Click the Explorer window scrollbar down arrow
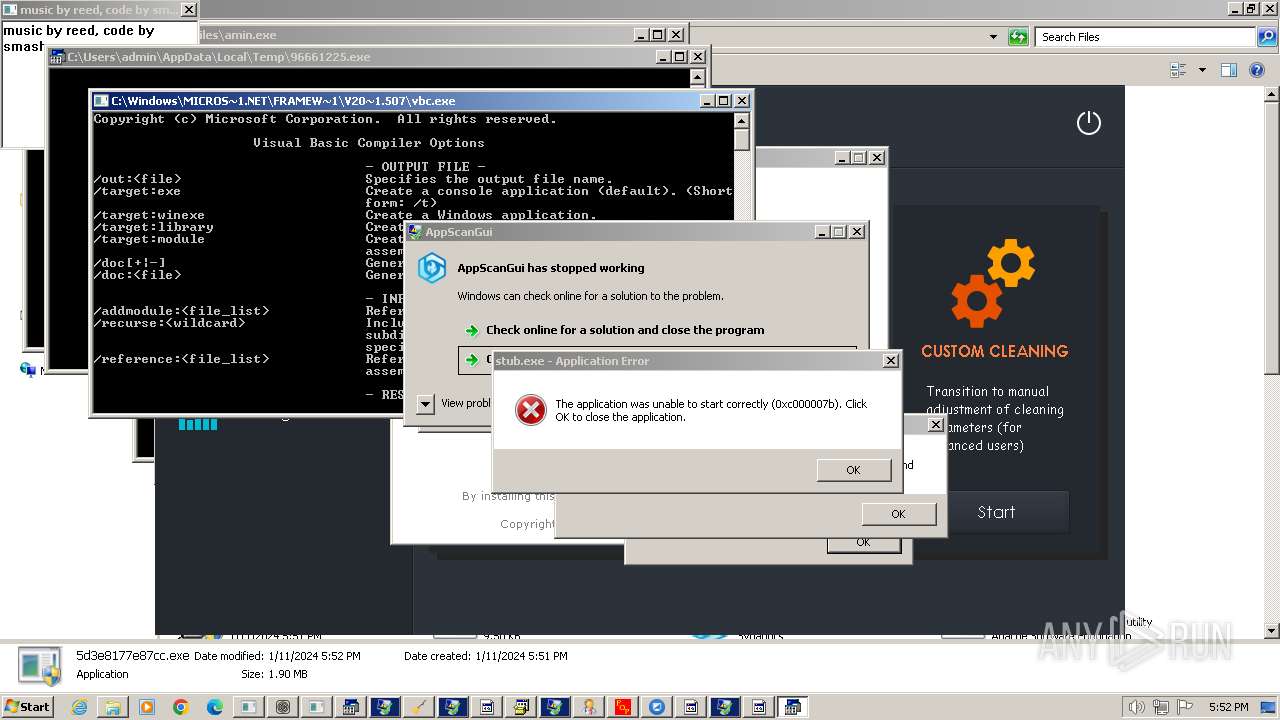Screen dimensions: 1280x720 (1272, 631)
